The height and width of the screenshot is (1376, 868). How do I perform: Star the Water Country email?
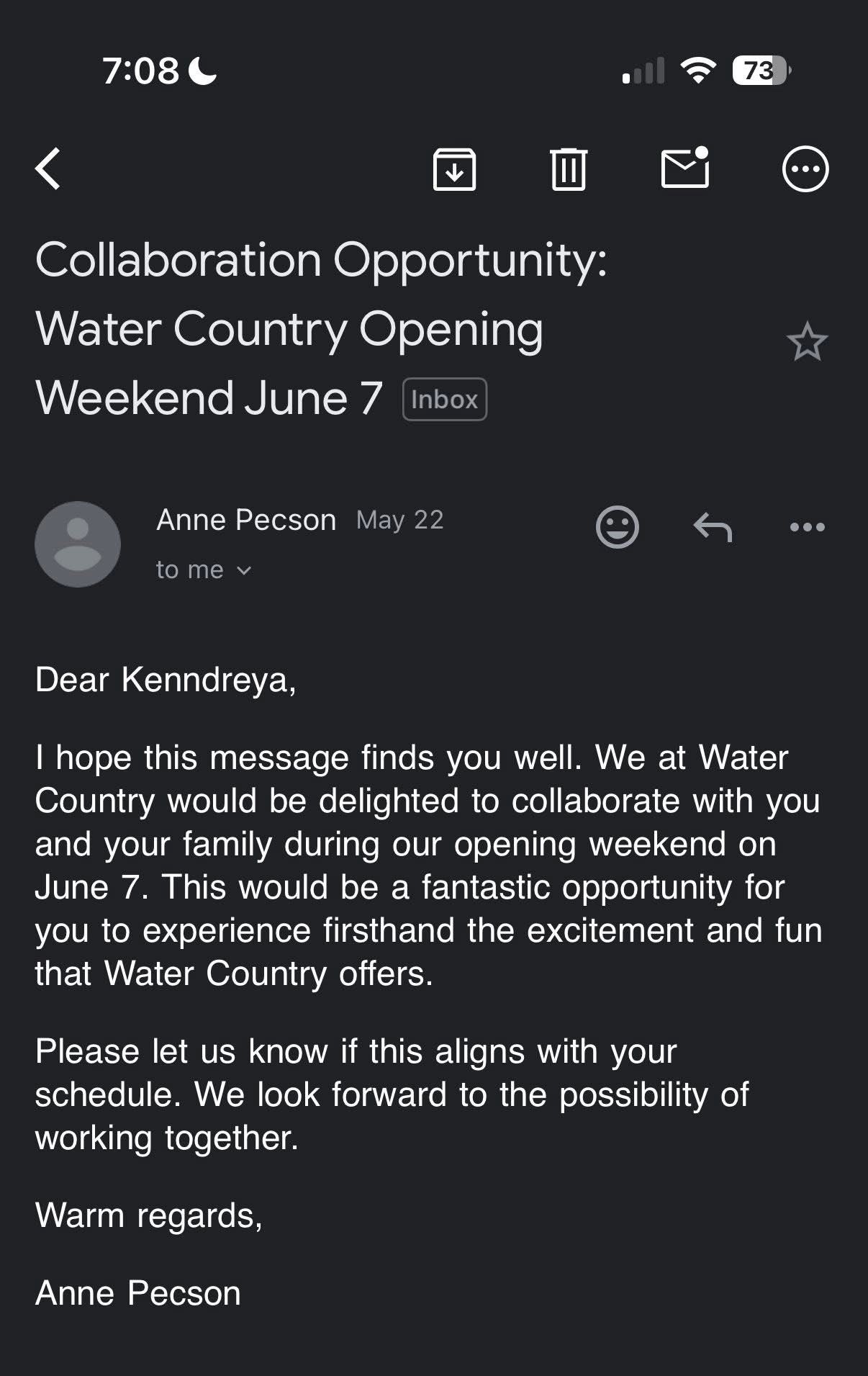(x=807, y=341)
